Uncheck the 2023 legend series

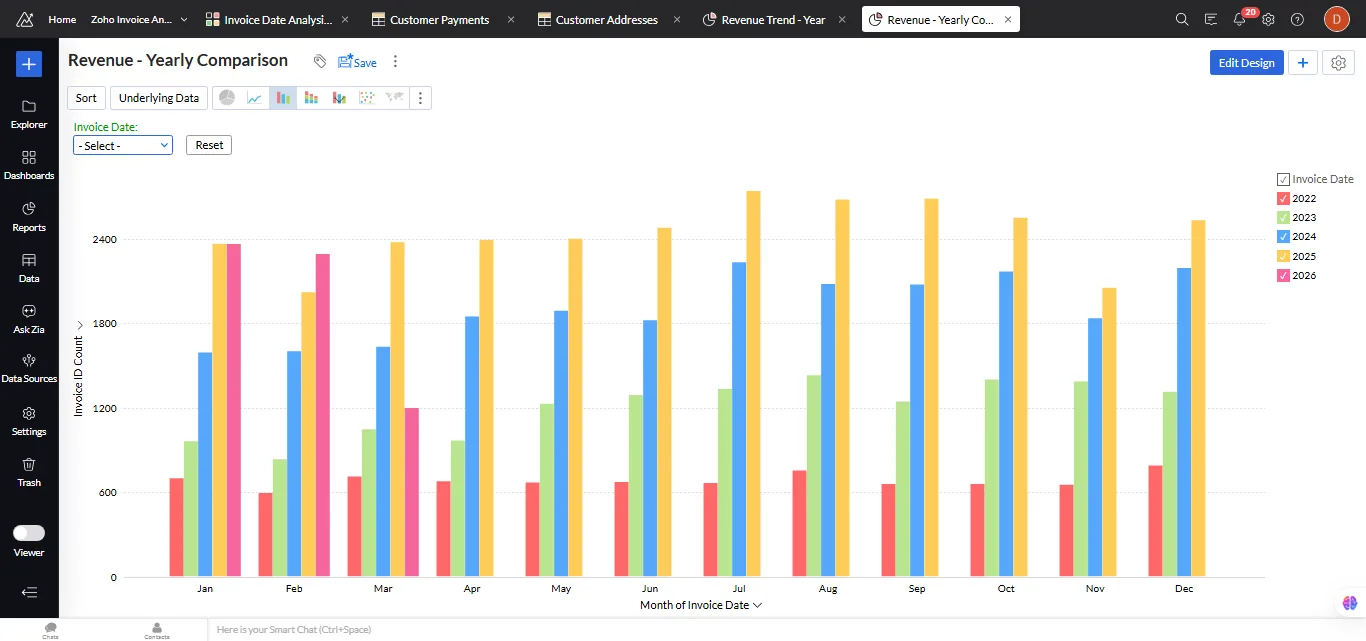pyautogui.click(x=1283, y=217)
